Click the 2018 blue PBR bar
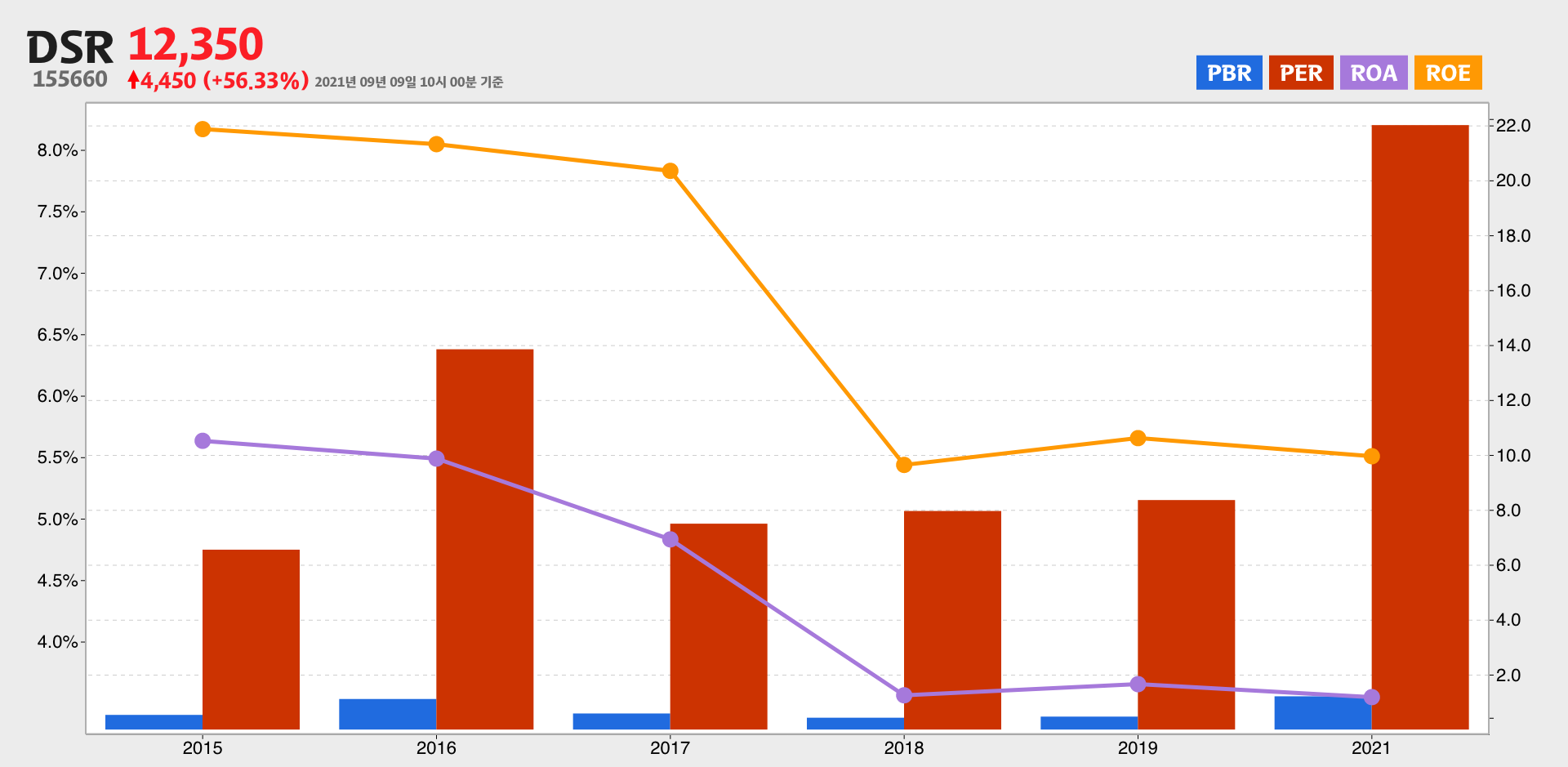The width and height of the screenshot is (1568, 767). pos(855,724)
